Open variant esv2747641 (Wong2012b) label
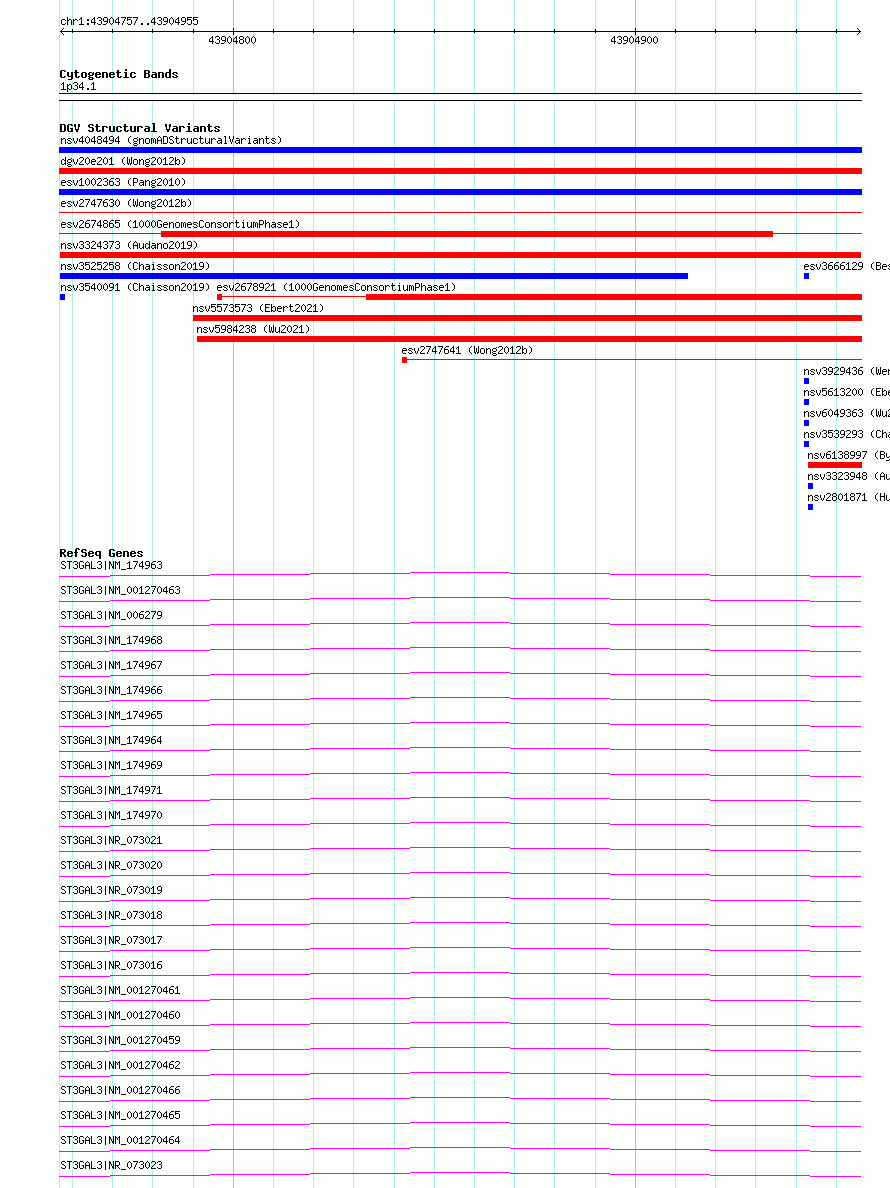 click(467, 350)
